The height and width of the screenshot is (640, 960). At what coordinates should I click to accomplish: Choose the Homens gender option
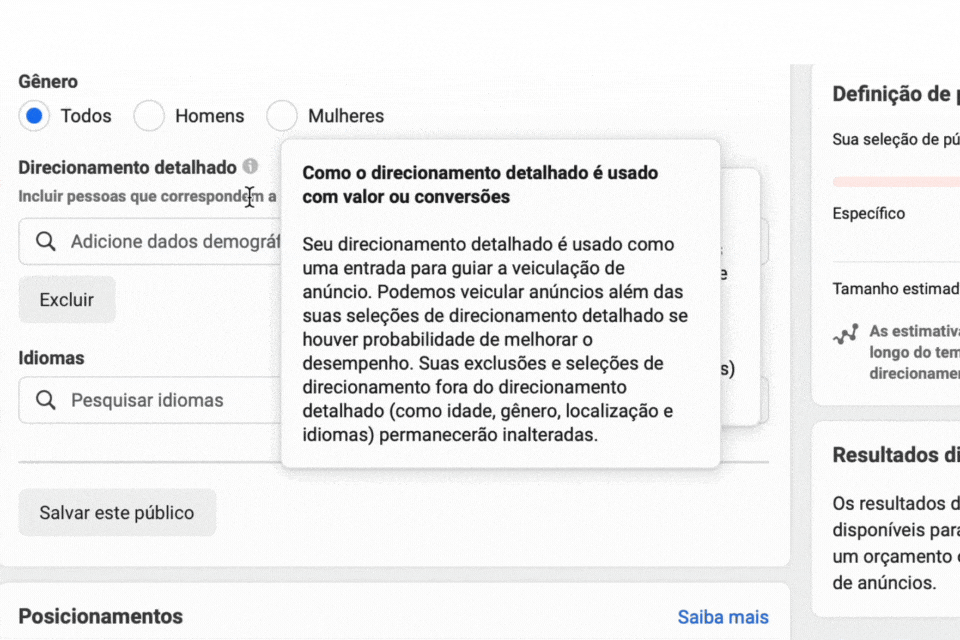click(x=149, y=116)
